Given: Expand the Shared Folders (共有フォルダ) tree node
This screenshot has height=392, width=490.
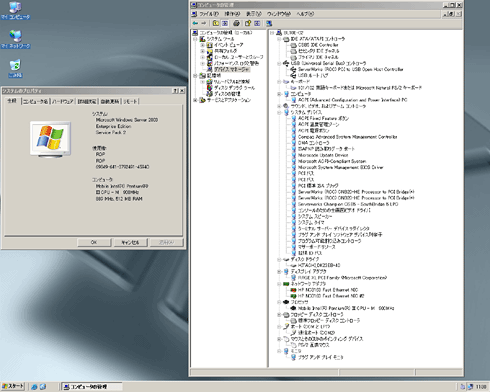Looking at the screenshot, I should pyautogui.click(x=202, y=51).
